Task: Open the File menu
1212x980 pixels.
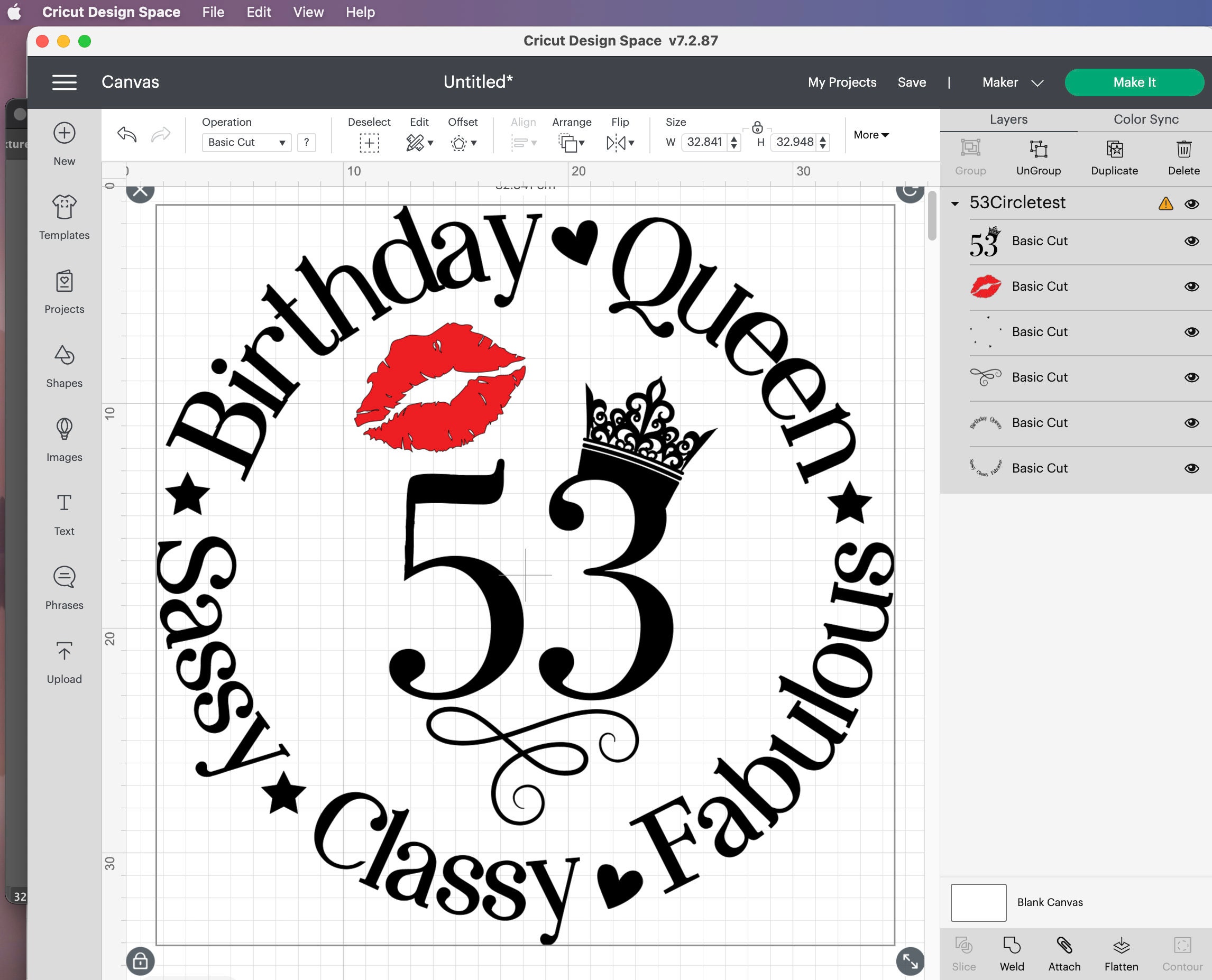Action: click(x=212, y=12)
